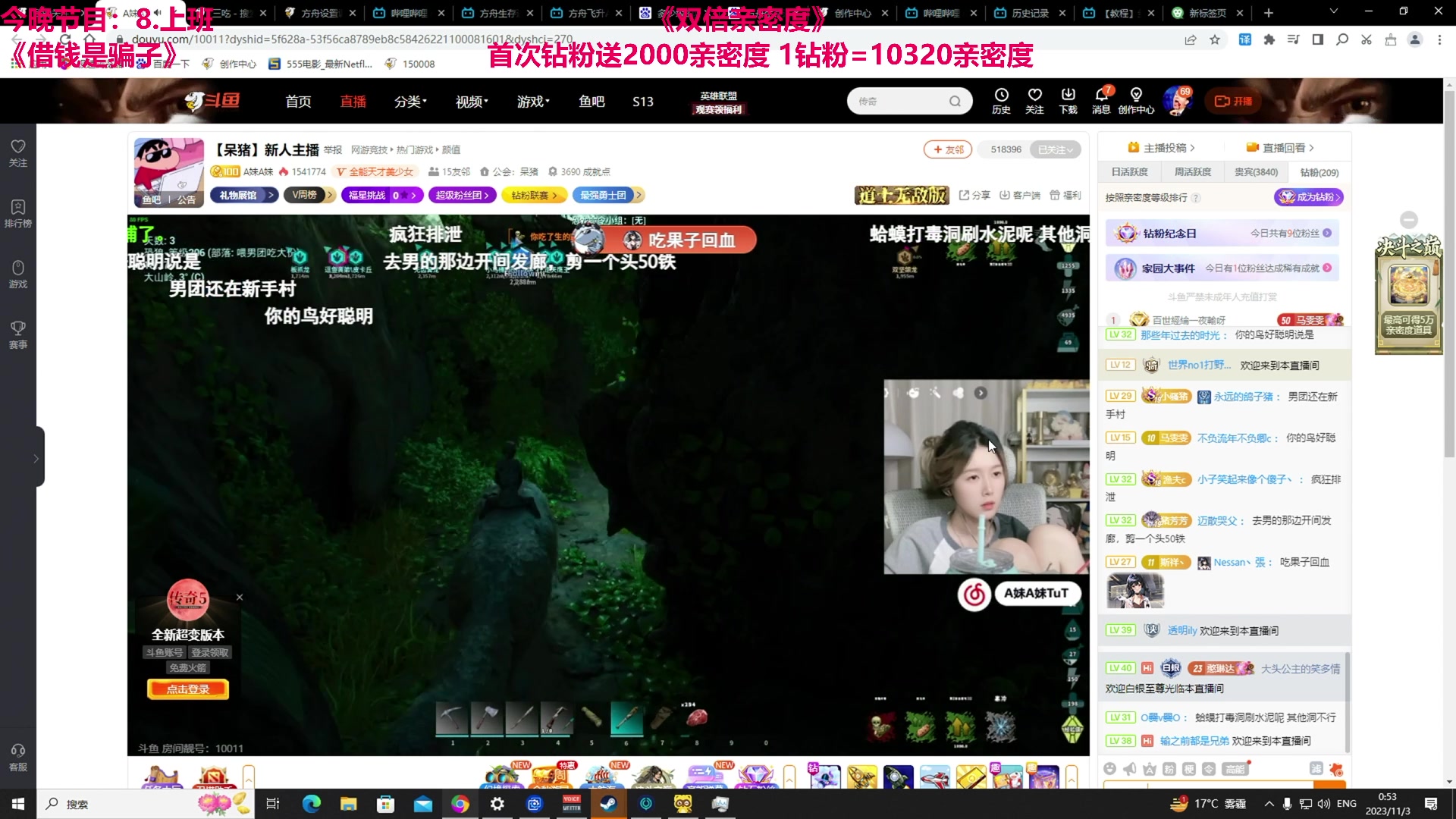Collapse the floating side widget with minus button
This screenshot has width=1456, height=819.
coord(1409,220)
